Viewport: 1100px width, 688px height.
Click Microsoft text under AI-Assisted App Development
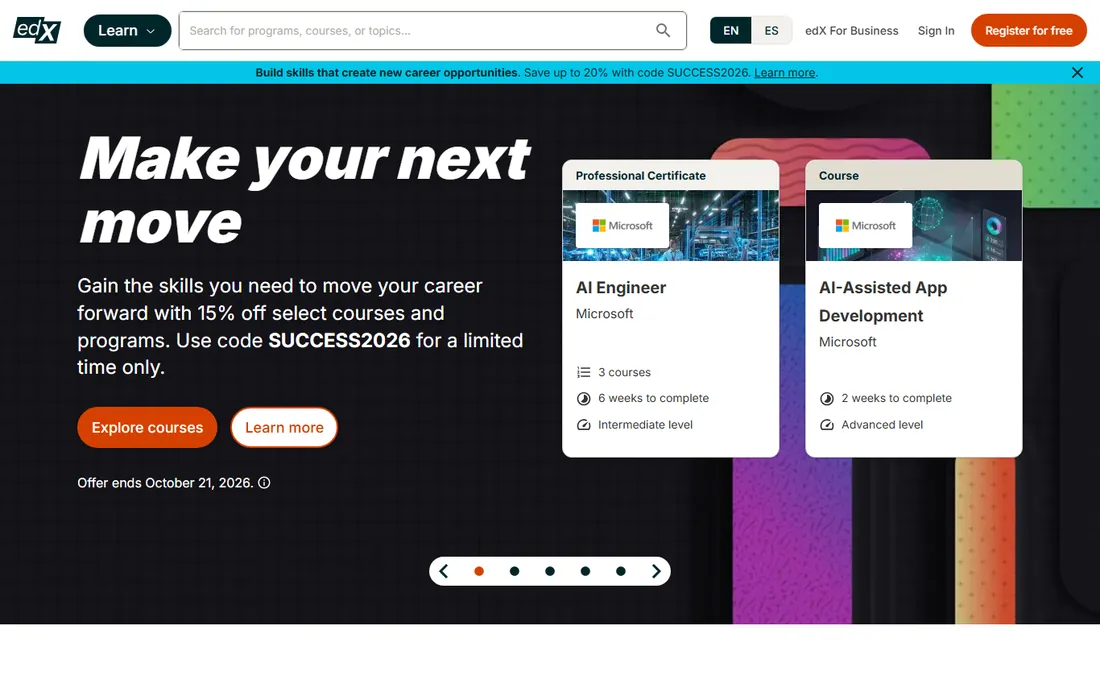(x=847, y=342)
